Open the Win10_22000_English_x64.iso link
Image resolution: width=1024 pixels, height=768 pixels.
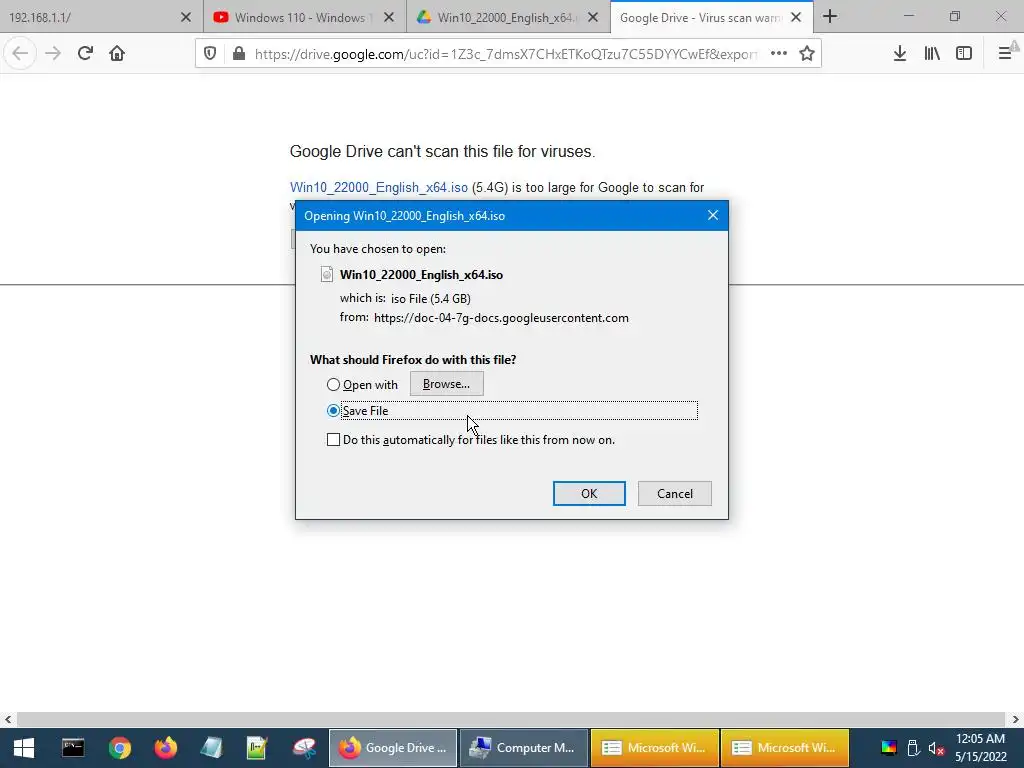click(379, 187)
